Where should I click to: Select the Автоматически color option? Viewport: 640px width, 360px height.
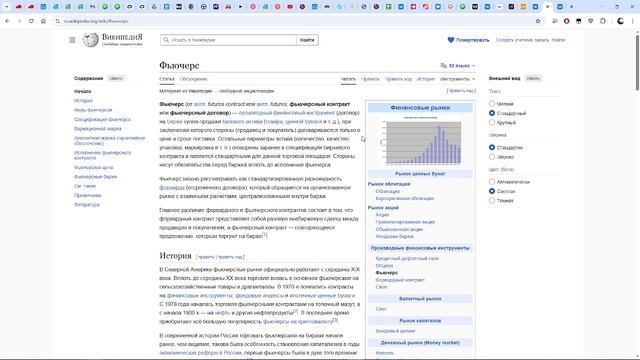click(x=492, y=182)
